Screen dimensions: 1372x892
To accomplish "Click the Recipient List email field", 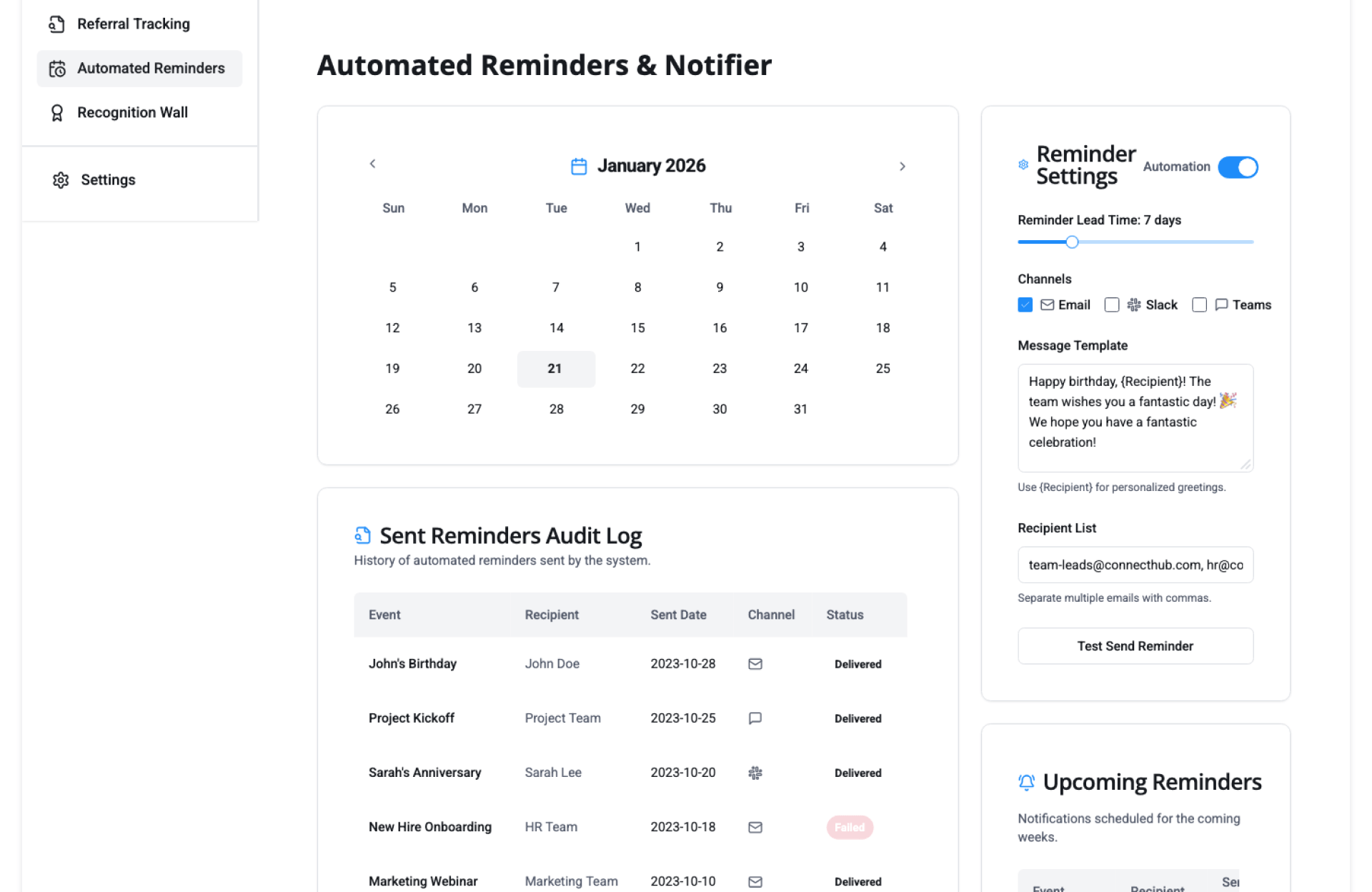I will 1135,565.
